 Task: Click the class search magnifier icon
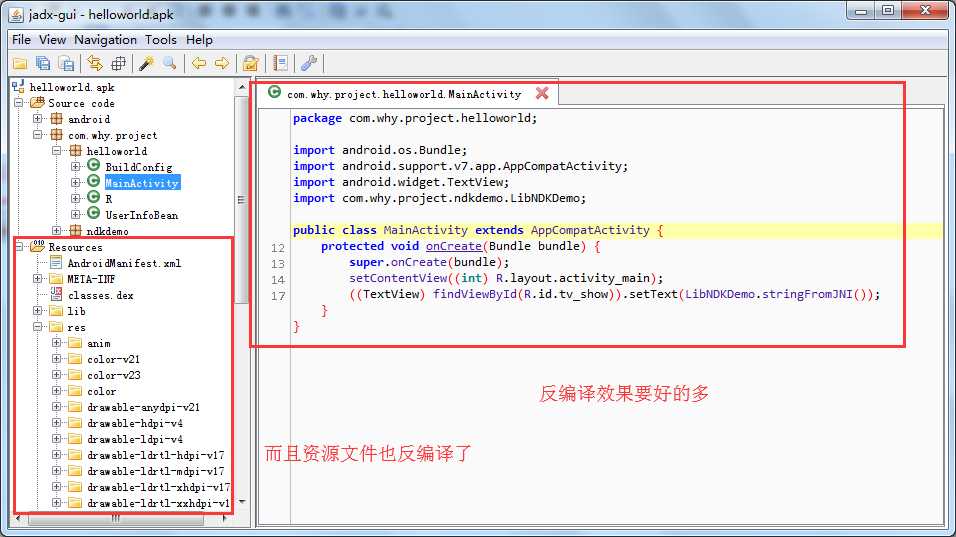[x=169, y=63]
